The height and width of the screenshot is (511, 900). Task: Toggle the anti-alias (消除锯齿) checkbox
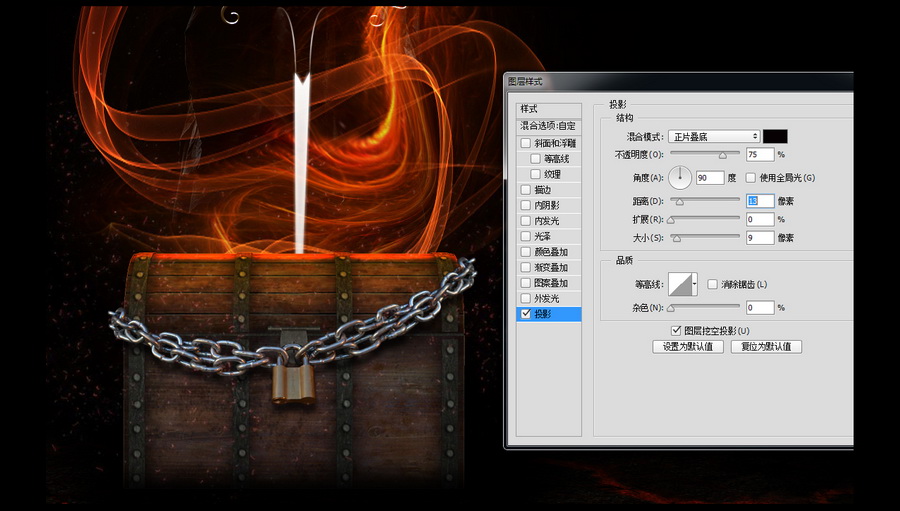pos(713,285)
